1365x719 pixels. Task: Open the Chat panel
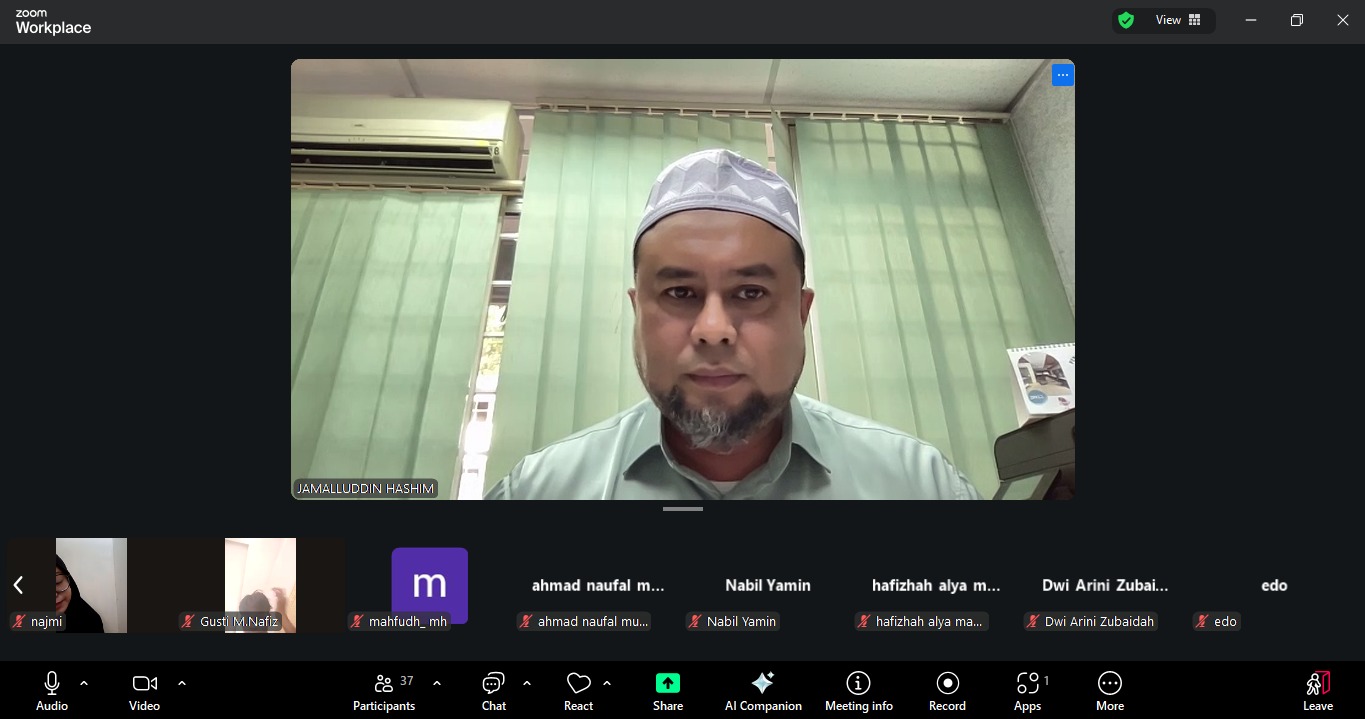click(x=494, y=691)
